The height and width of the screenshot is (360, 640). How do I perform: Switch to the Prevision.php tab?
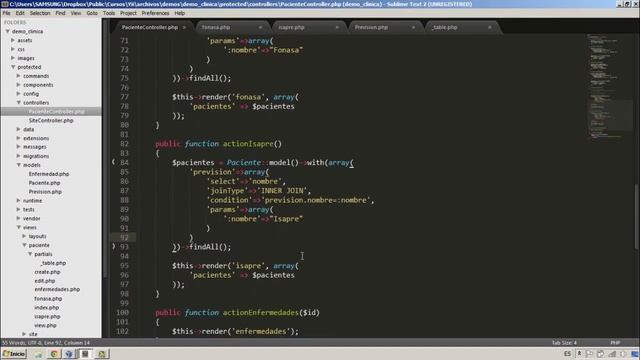[371, 27]
